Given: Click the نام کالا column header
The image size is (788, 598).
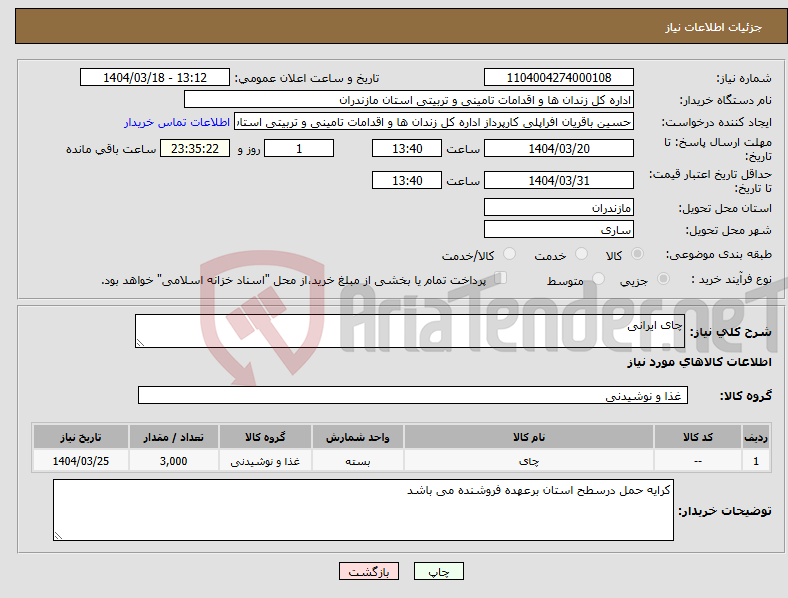Looking at the screenshot, I should [529, 437].
